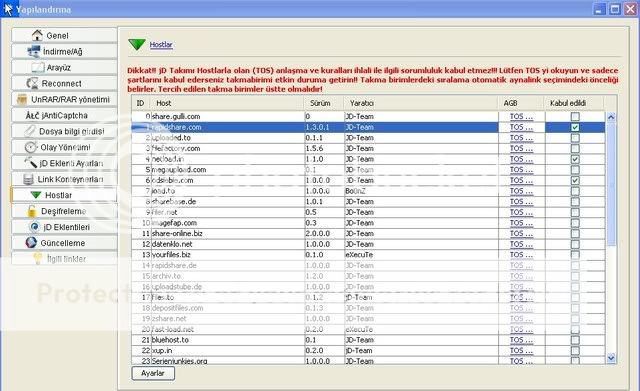This screenshot has width=640, height=391.
Task: Open the TOS link for yourfiles.biz
Action: point(521,255)
